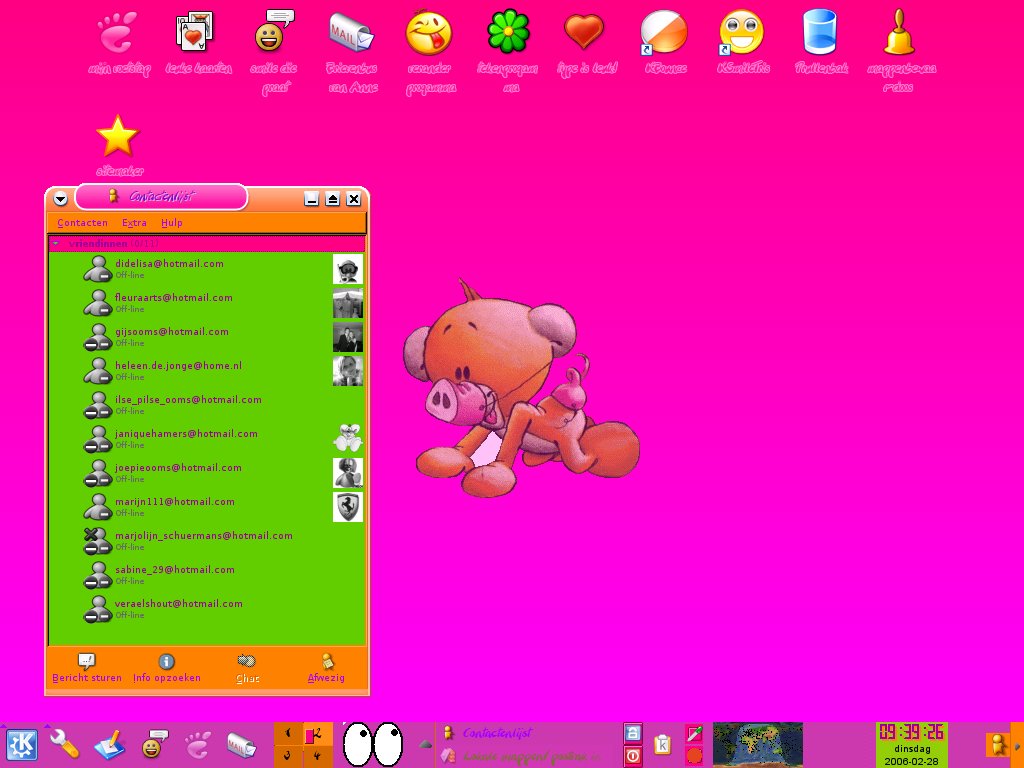
Task: Click the blocked status icon beside marjolijn_schuermans@hotmail.com
Action: click(x=98, y=540)
